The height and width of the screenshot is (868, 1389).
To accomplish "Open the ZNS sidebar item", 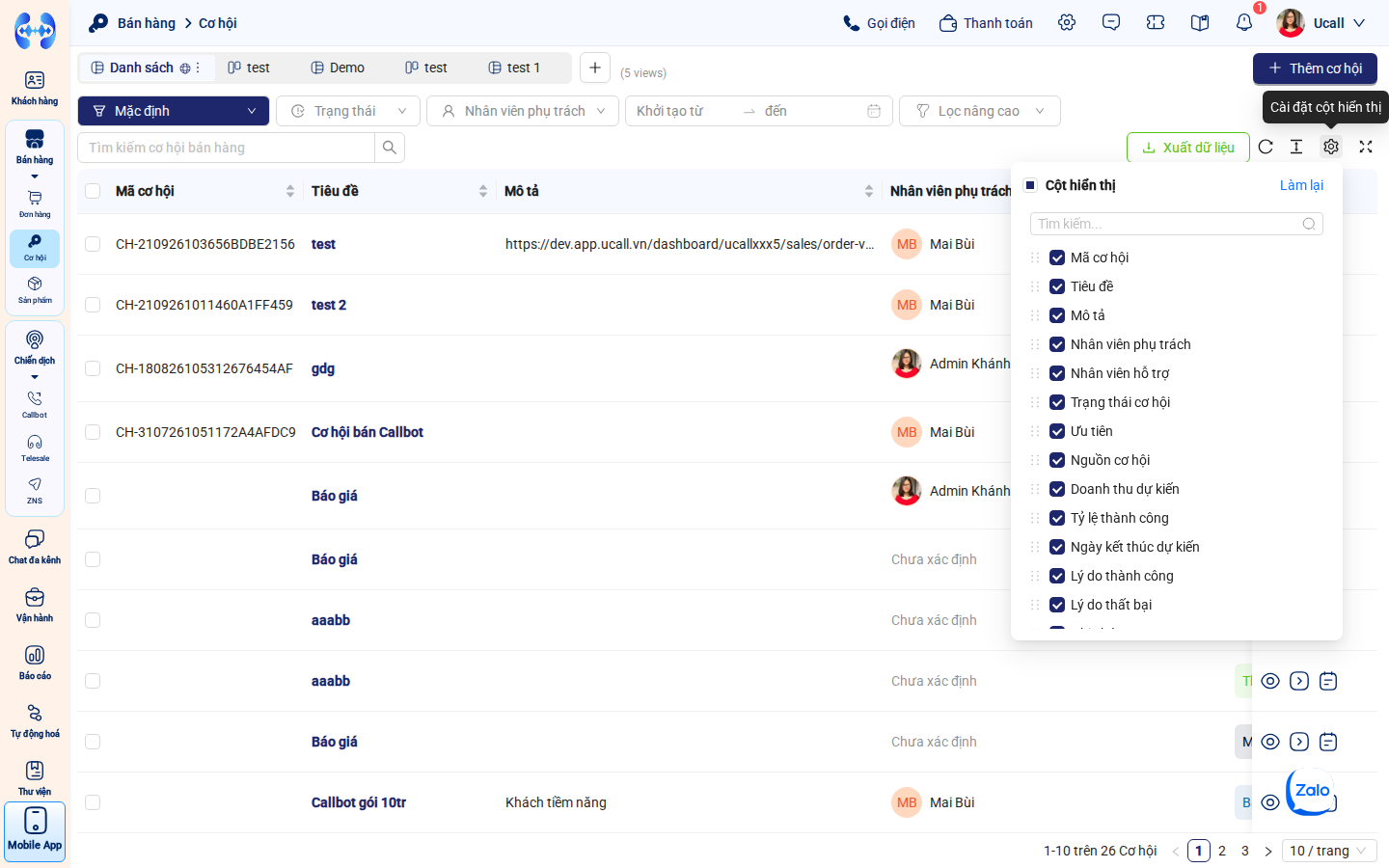I will point(35,490).
